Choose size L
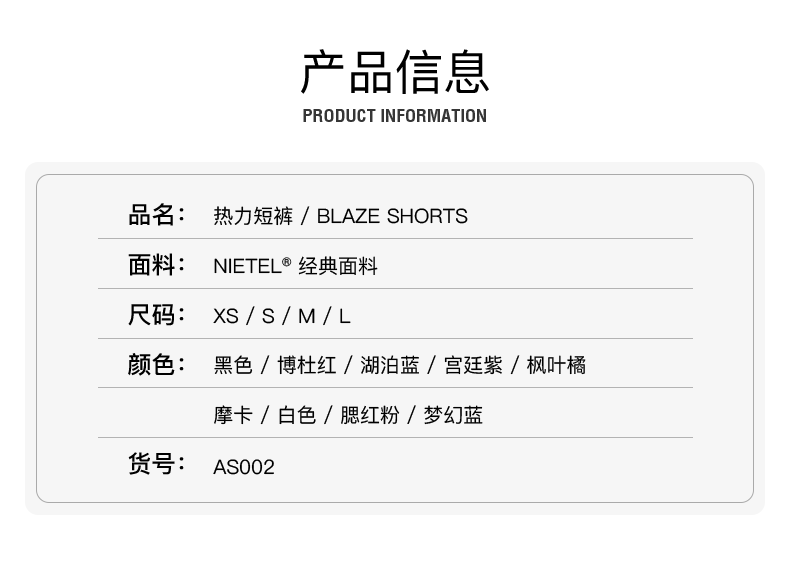The image size is (790, 579). [x=344, y=316]
